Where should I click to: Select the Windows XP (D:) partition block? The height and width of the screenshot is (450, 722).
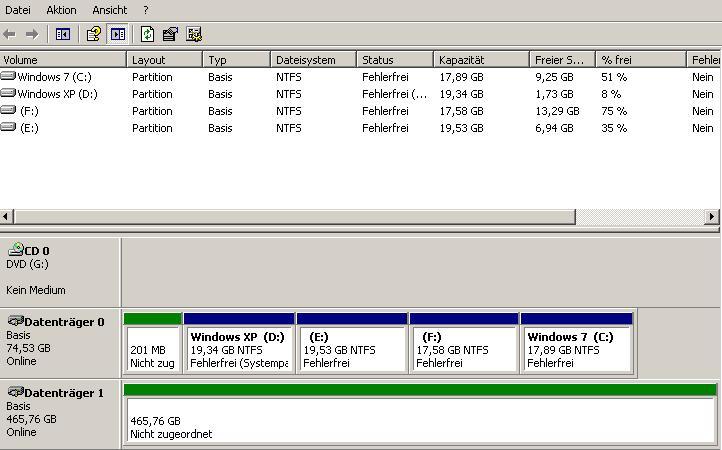click(239, 343)
